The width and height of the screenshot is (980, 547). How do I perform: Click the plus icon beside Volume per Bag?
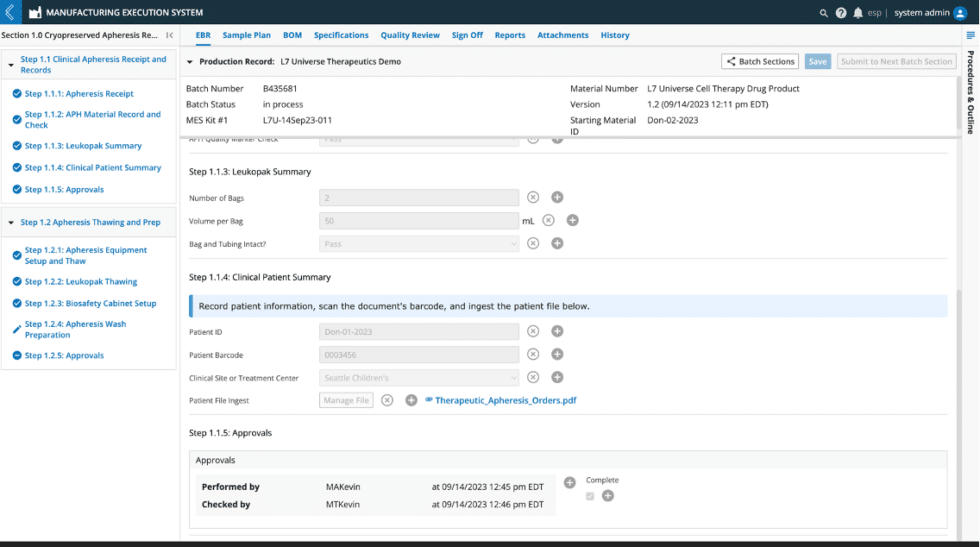pyautogui.click(x=572, y=220)
